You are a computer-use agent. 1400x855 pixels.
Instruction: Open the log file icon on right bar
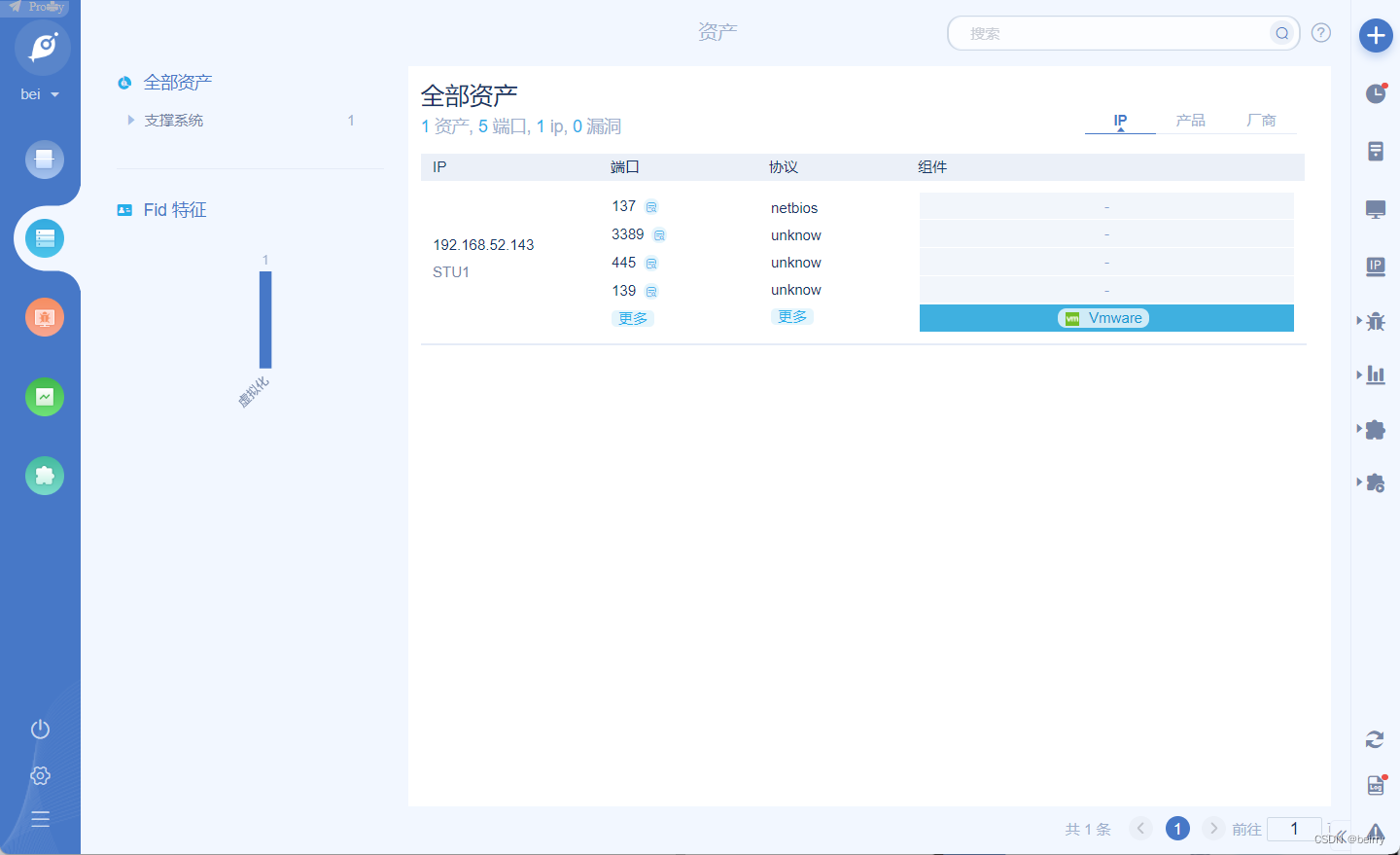[1376, 785]
